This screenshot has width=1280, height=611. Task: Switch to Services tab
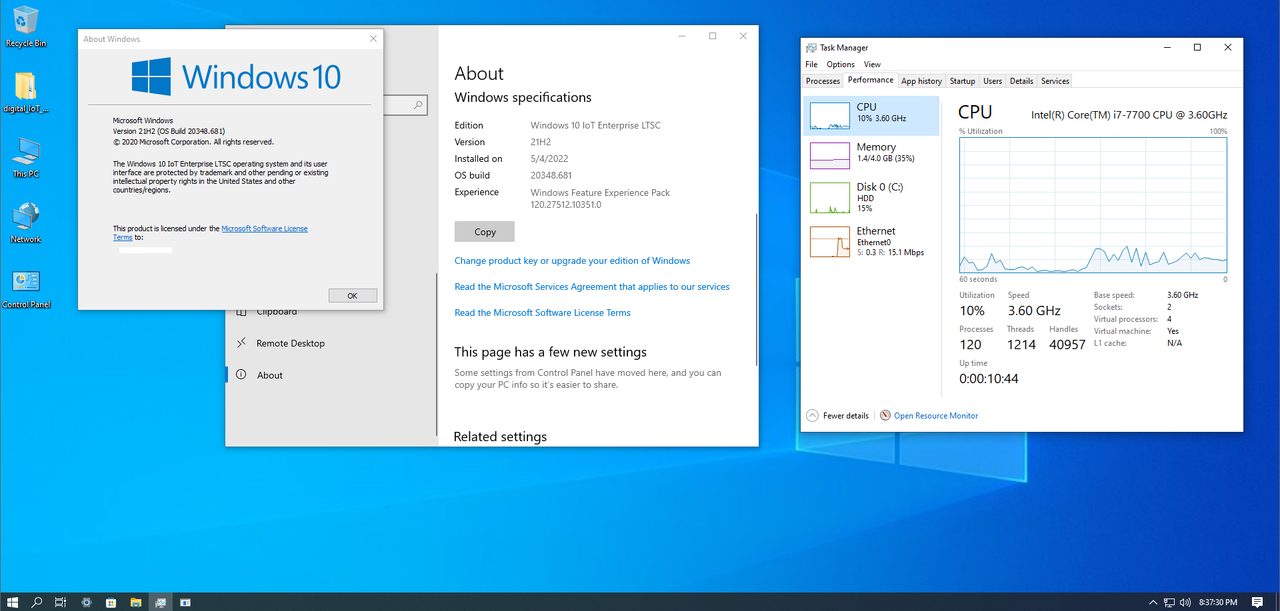click(x=1055, y=81)
